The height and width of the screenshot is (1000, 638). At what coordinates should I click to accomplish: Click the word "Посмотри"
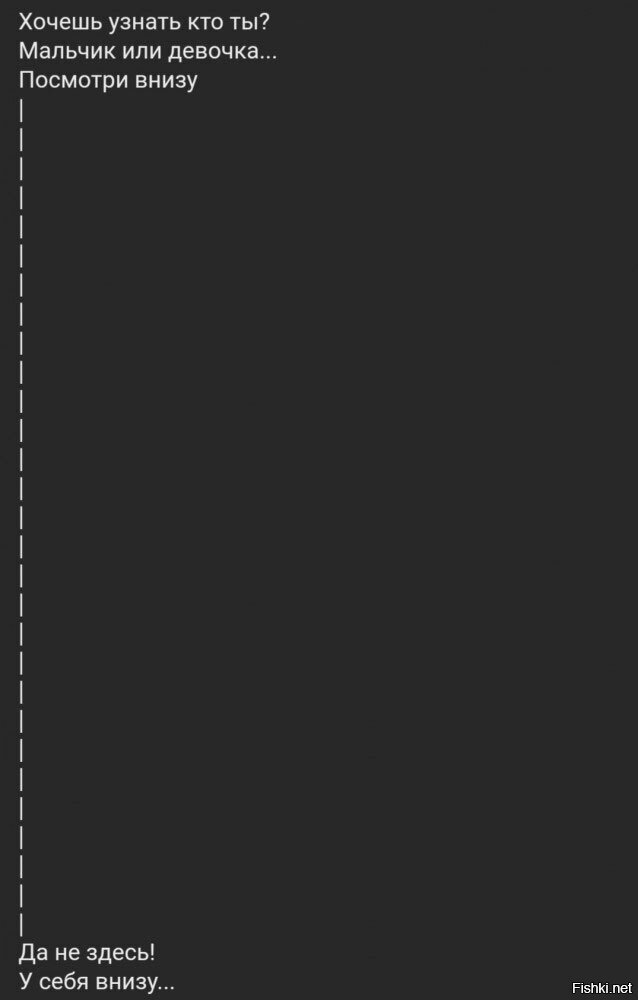pos(72,81)
